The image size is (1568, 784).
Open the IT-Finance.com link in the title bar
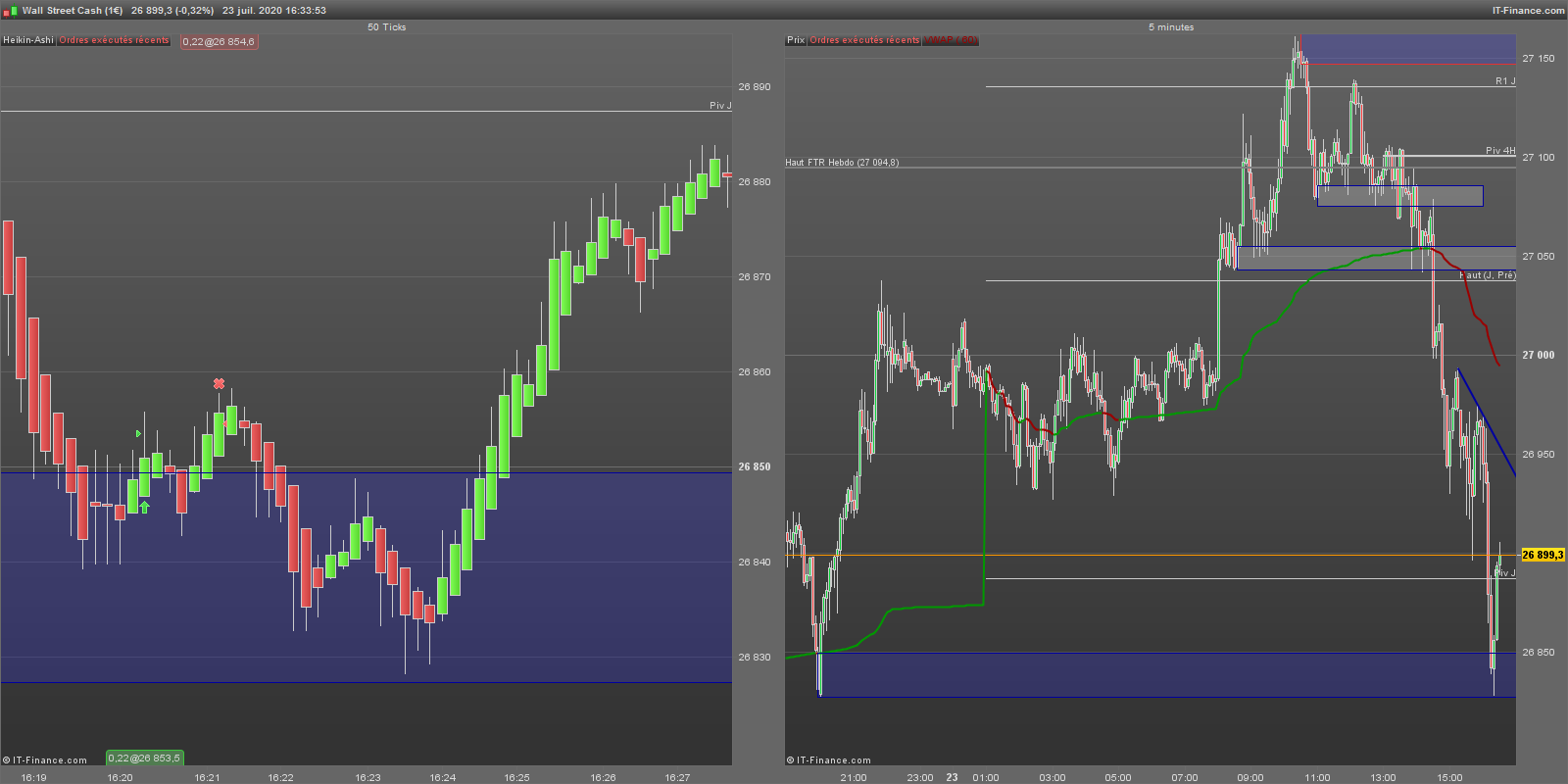click(x=1528, y=11)
